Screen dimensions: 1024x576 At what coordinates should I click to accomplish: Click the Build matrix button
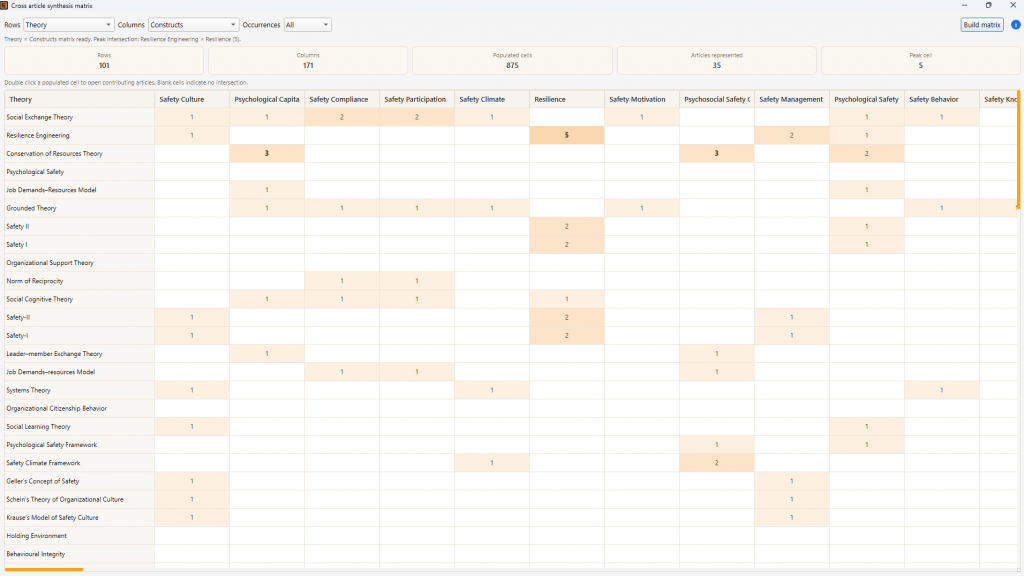(x=982, y=25)
